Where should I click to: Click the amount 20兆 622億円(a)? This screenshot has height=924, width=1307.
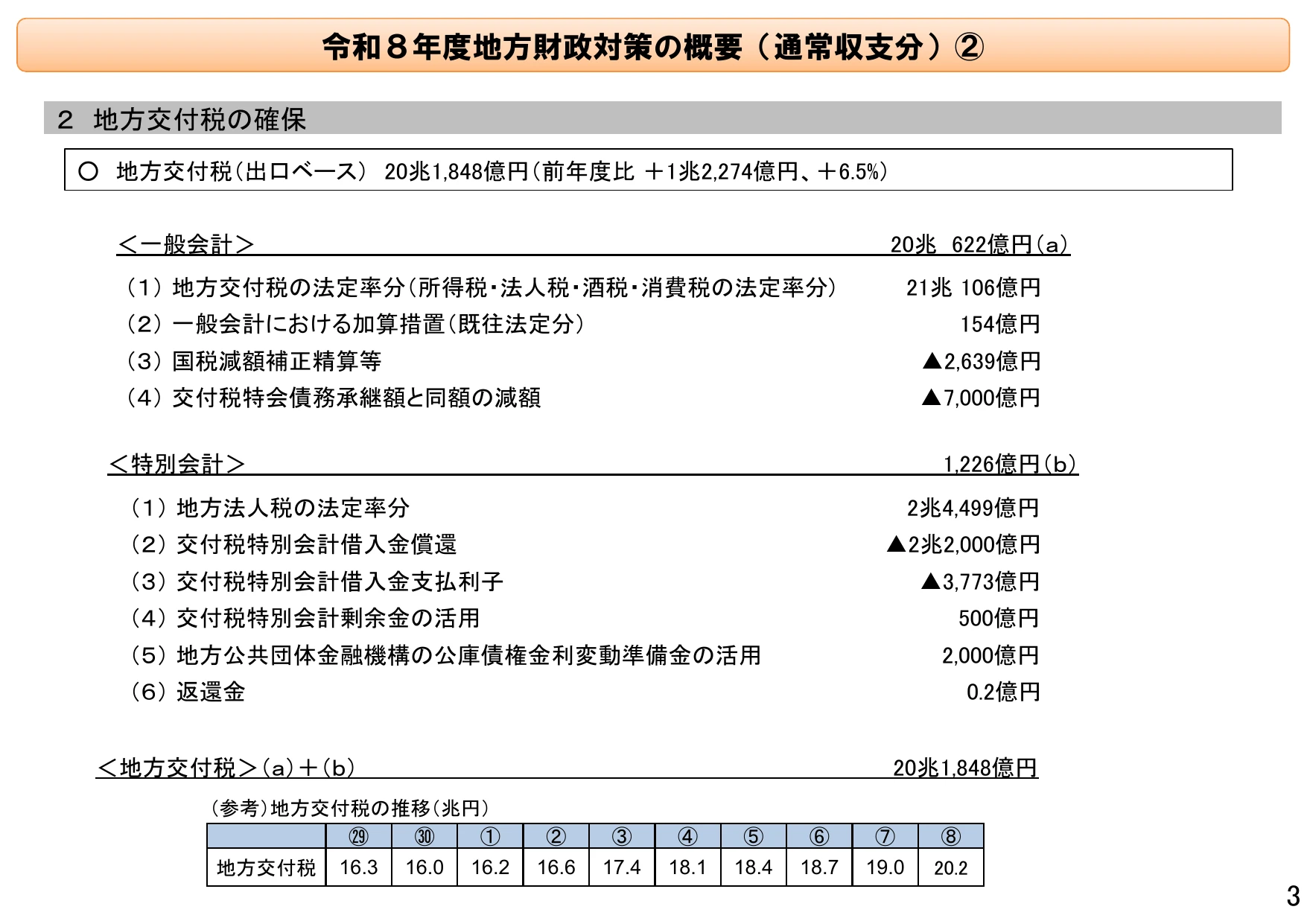click(979, 244)
